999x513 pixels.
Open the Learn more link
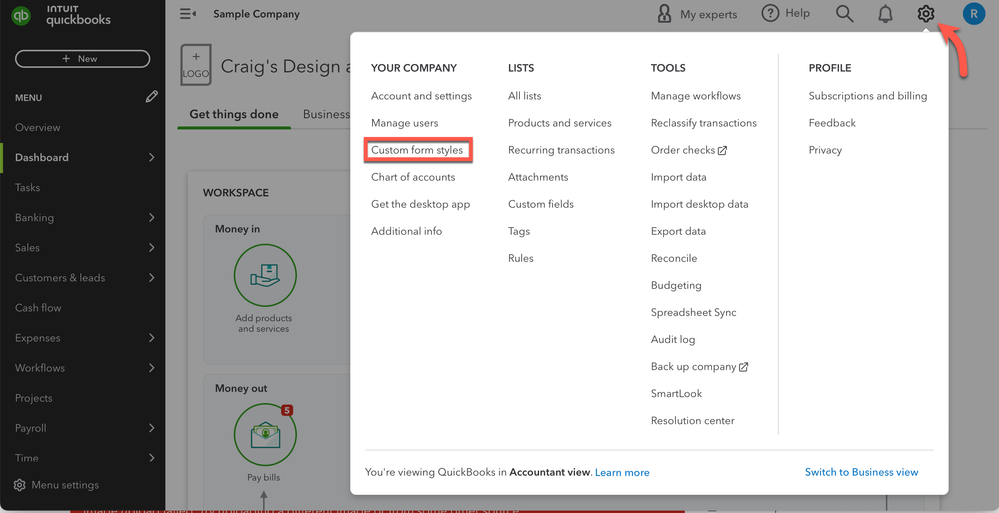[x=622, y=472]
